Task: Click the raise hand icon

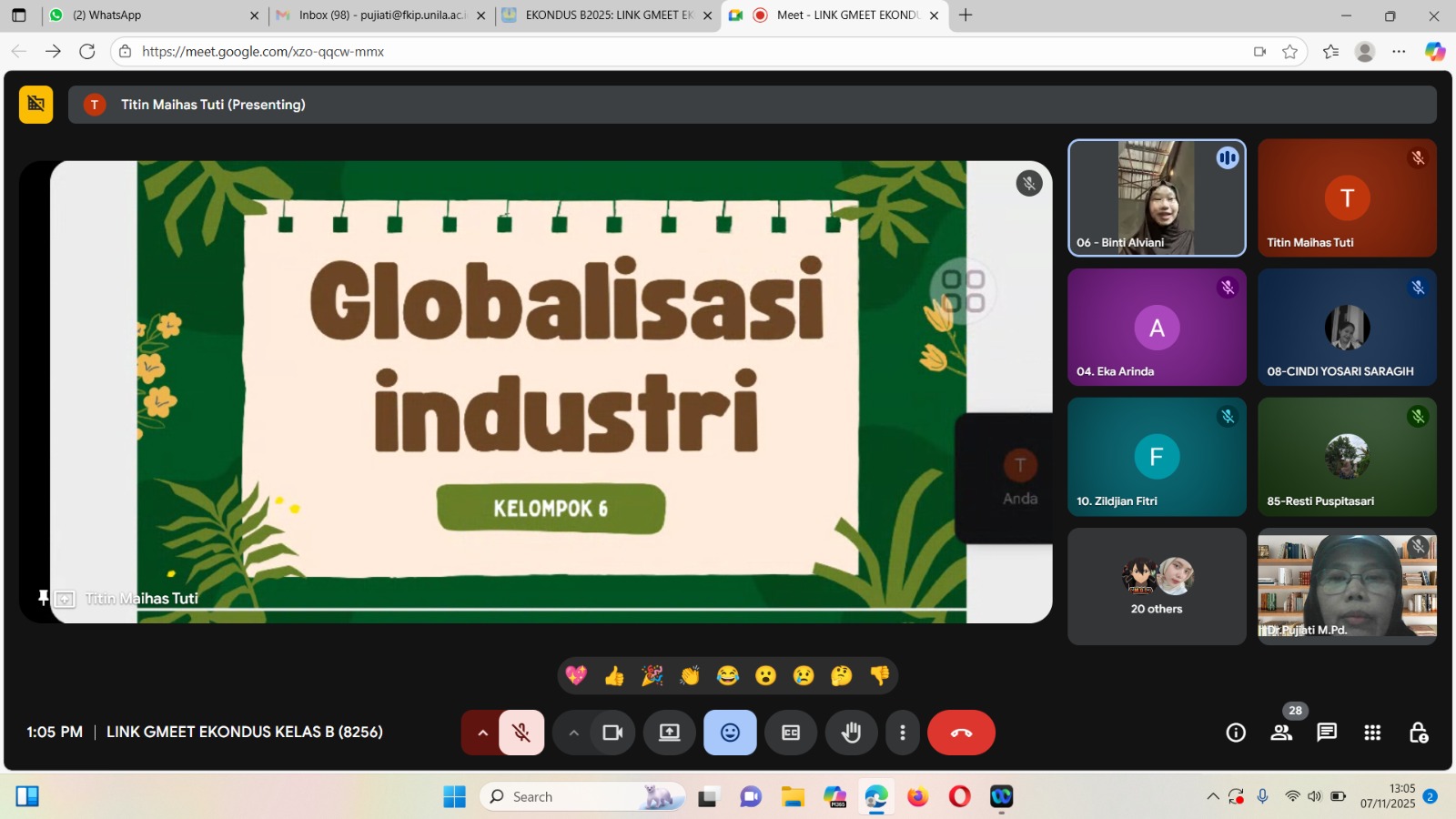Action: (851, 733)
